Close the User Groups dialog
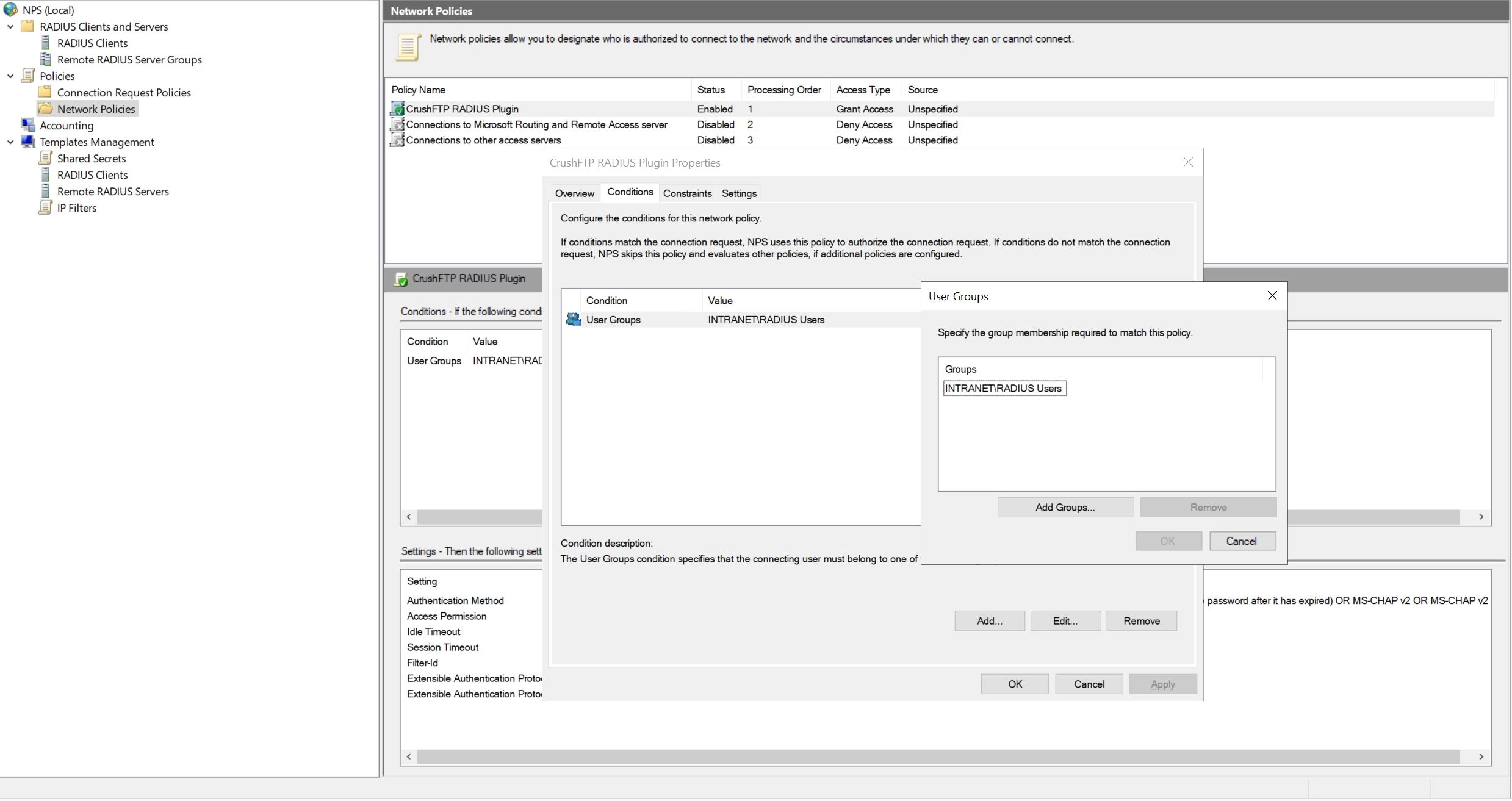This screenshot has width=1512, height=801. (x=1272, y=296)
